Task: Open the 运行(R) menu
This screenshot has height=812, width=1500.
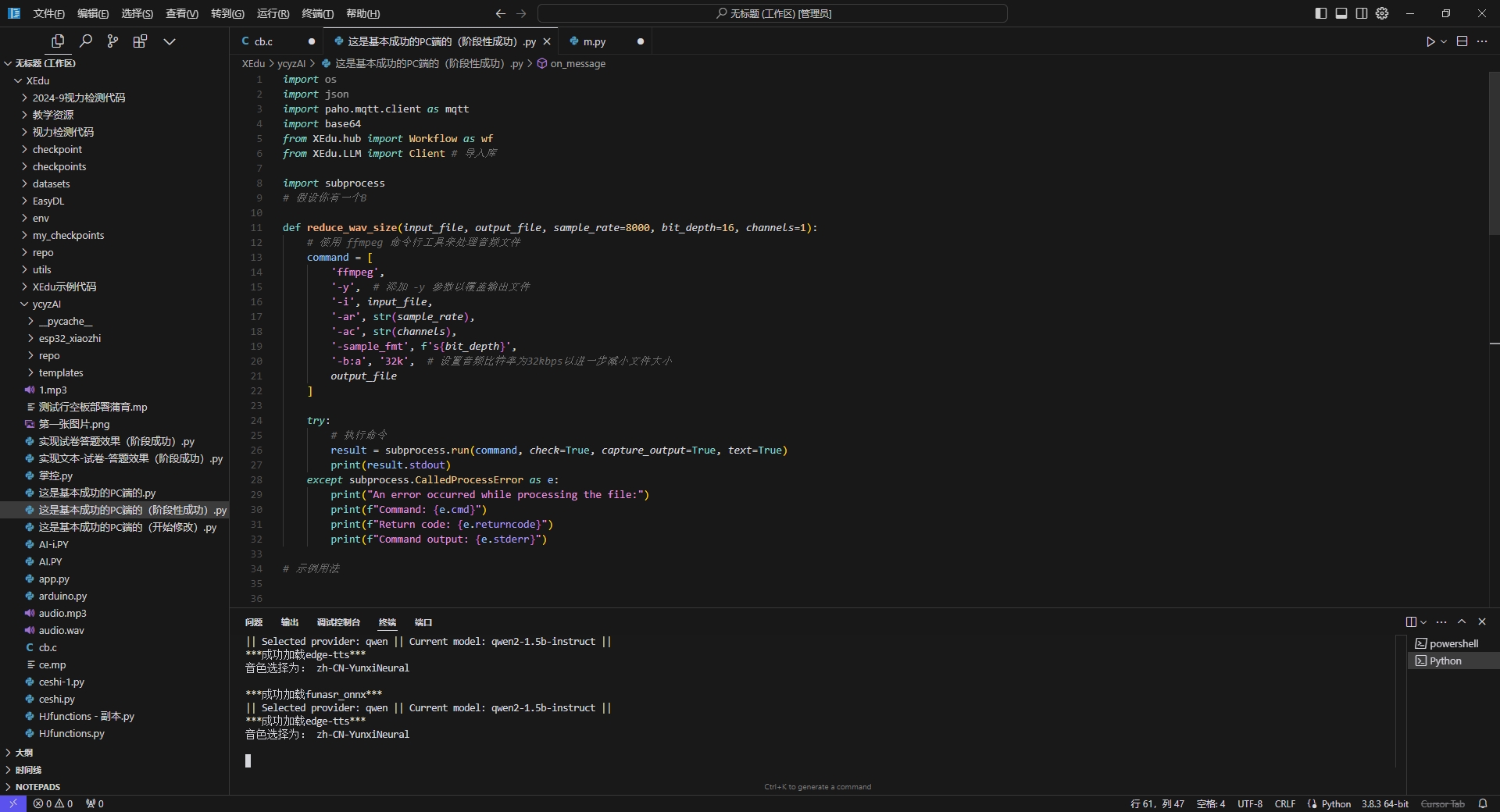Action: click(273, 13)
